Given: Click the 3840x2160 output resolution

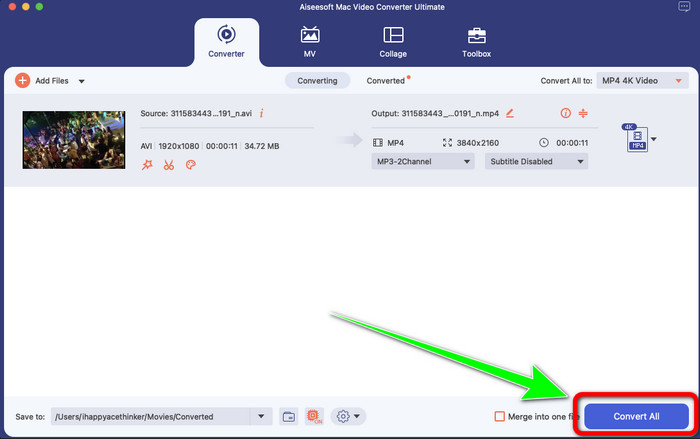Looking at the screenshot, I should tap(478, 143).
